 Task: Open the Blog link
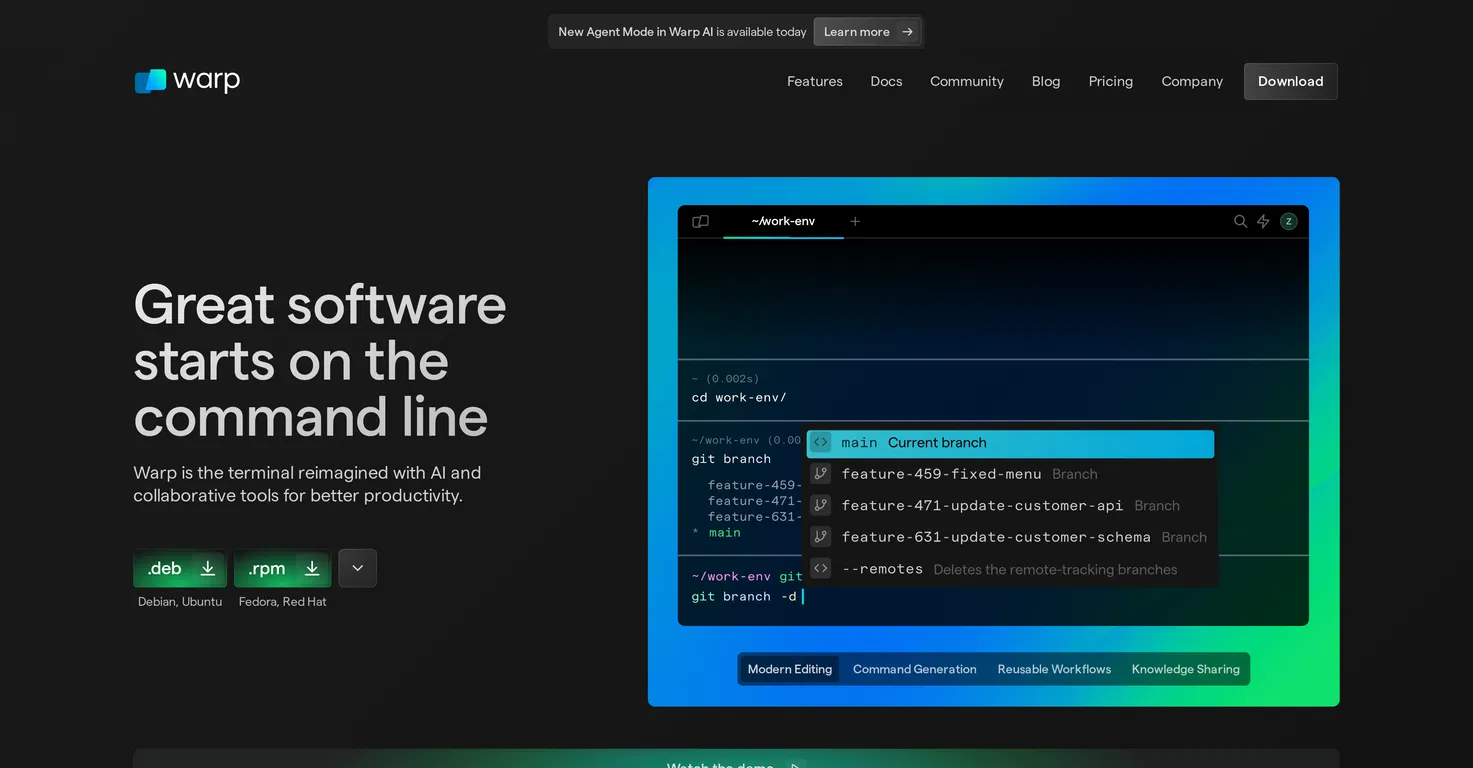click(x=1046, y=81)
